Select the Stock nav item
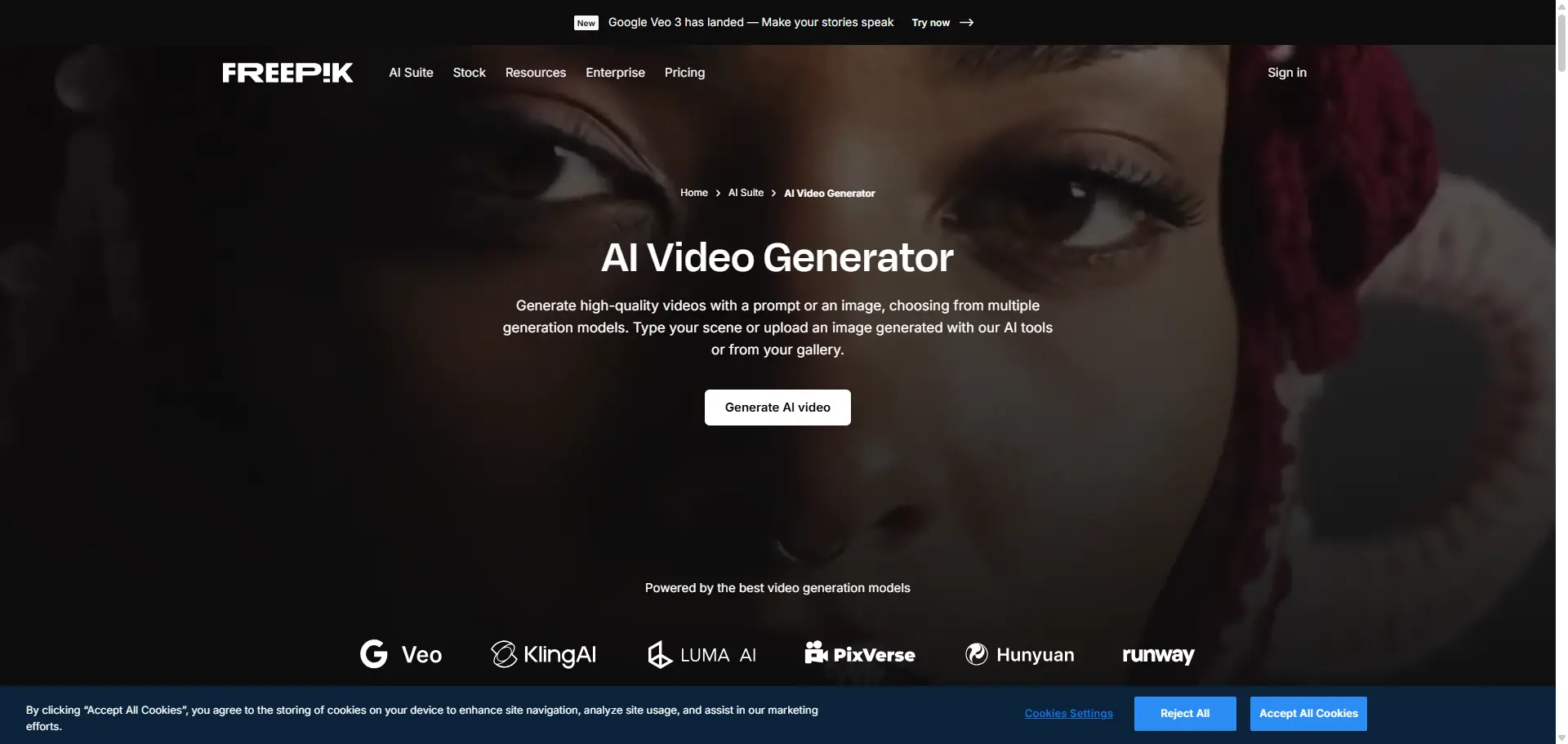 click(x=469, y=72)
